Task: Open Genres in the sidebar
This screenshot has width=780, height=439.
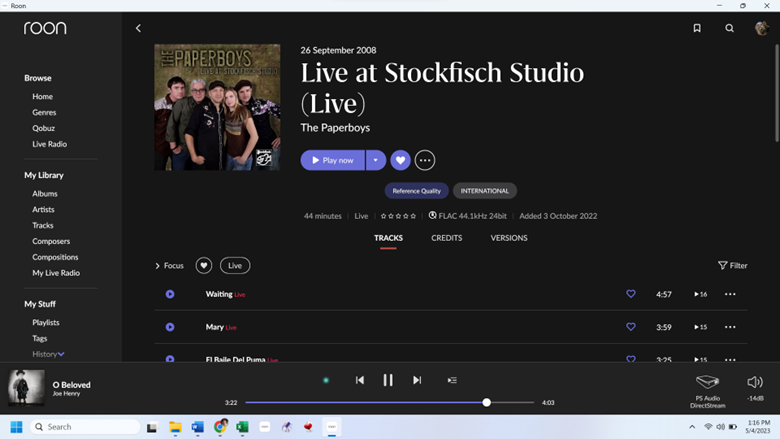Action: [x=44, y=112]
